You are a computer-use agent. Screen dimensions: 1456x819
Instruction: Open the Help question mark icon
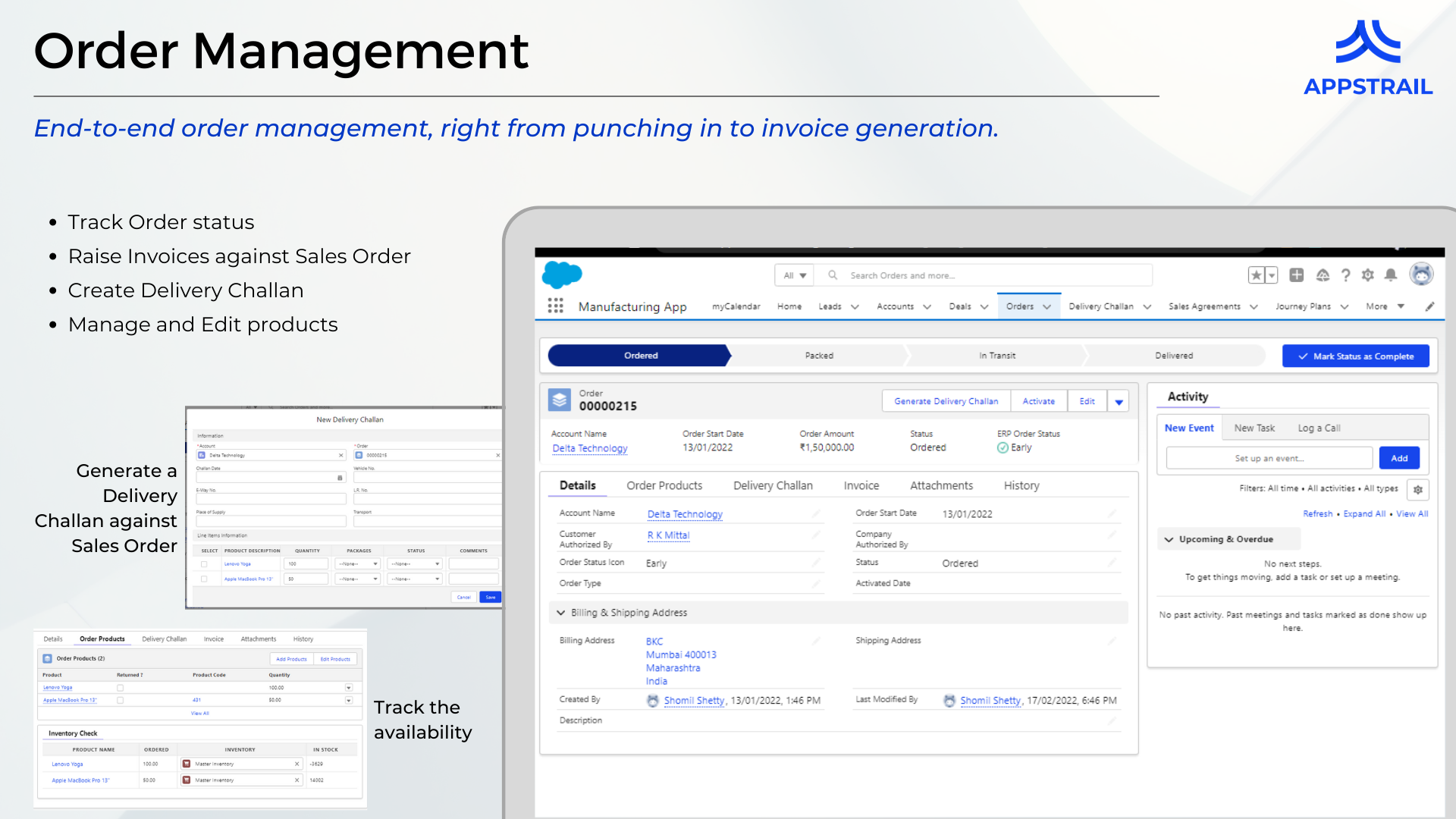point(1345,275)
